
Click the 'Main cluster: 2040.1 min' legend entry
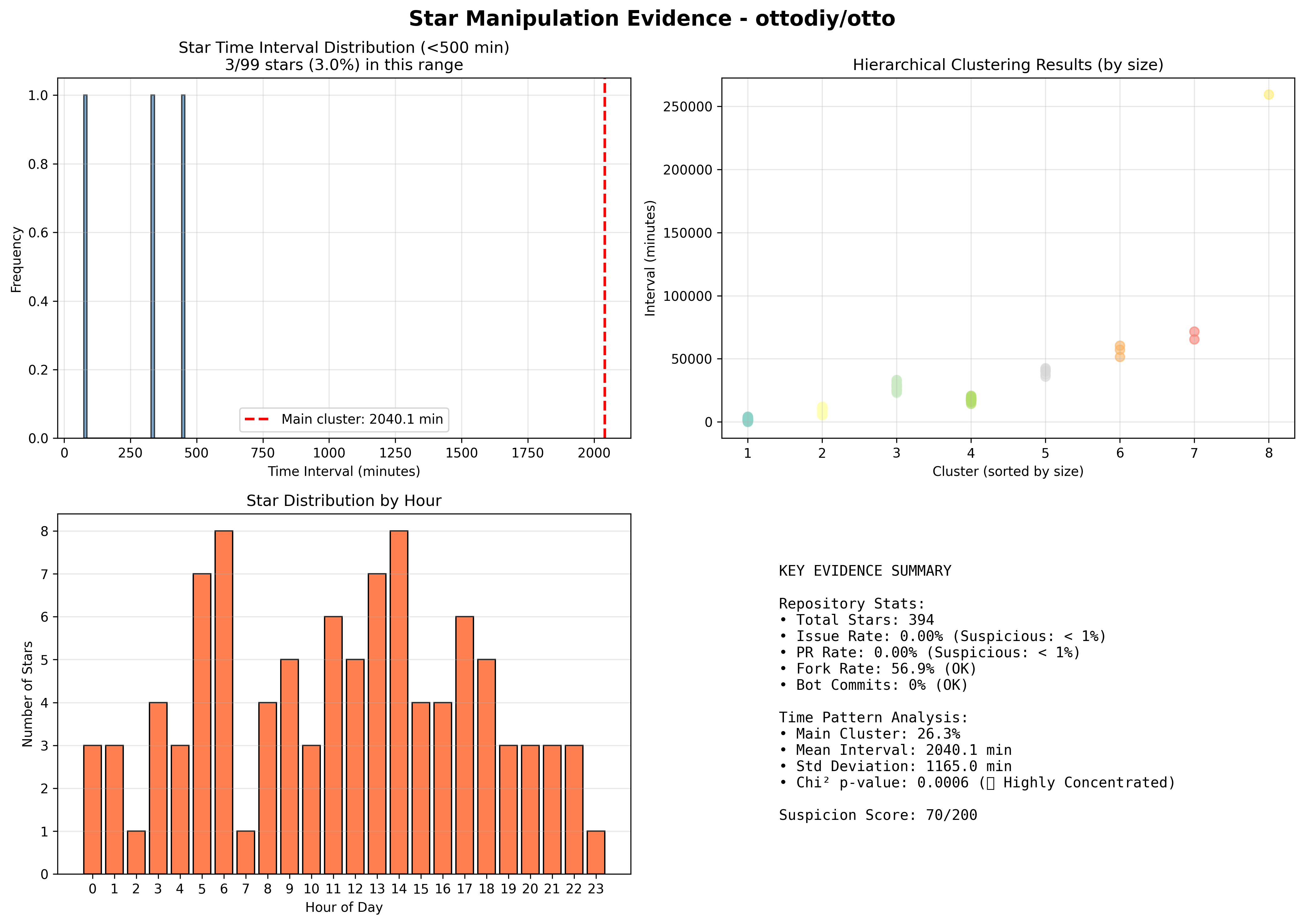pos(344,419)
